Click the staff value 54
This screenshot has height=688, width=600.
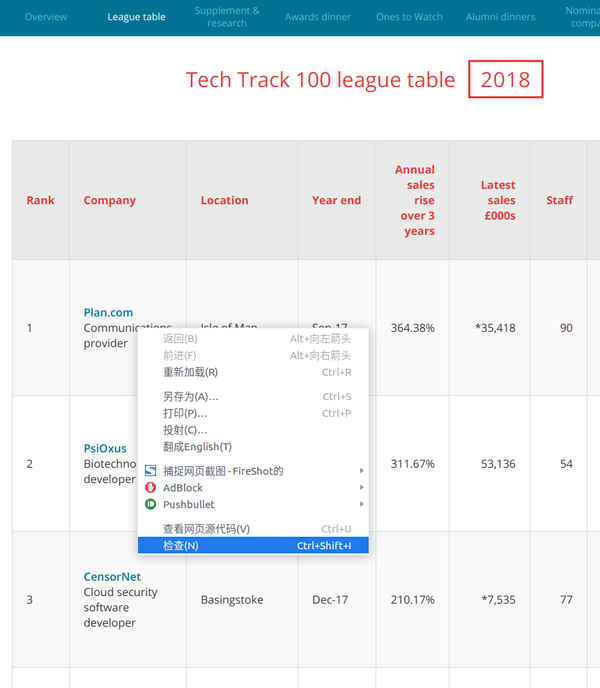click(566, 464)
